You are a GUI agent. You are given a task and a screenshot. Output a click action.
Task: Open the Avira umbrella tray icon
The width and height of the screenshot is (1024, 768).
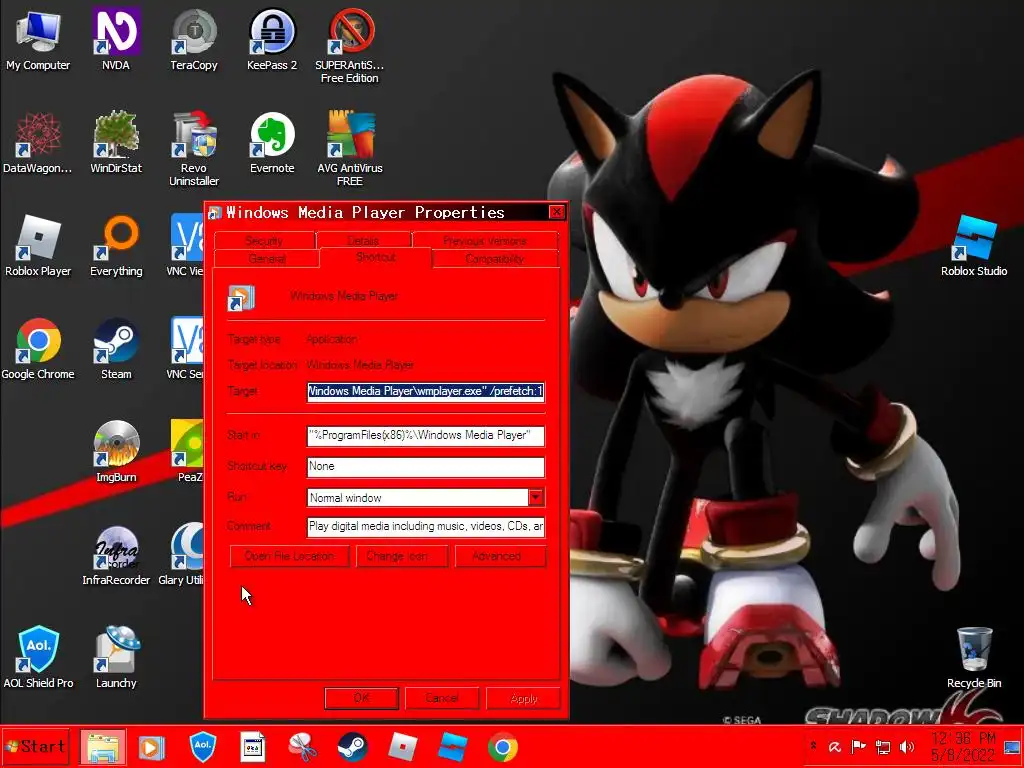coord(835,747)
